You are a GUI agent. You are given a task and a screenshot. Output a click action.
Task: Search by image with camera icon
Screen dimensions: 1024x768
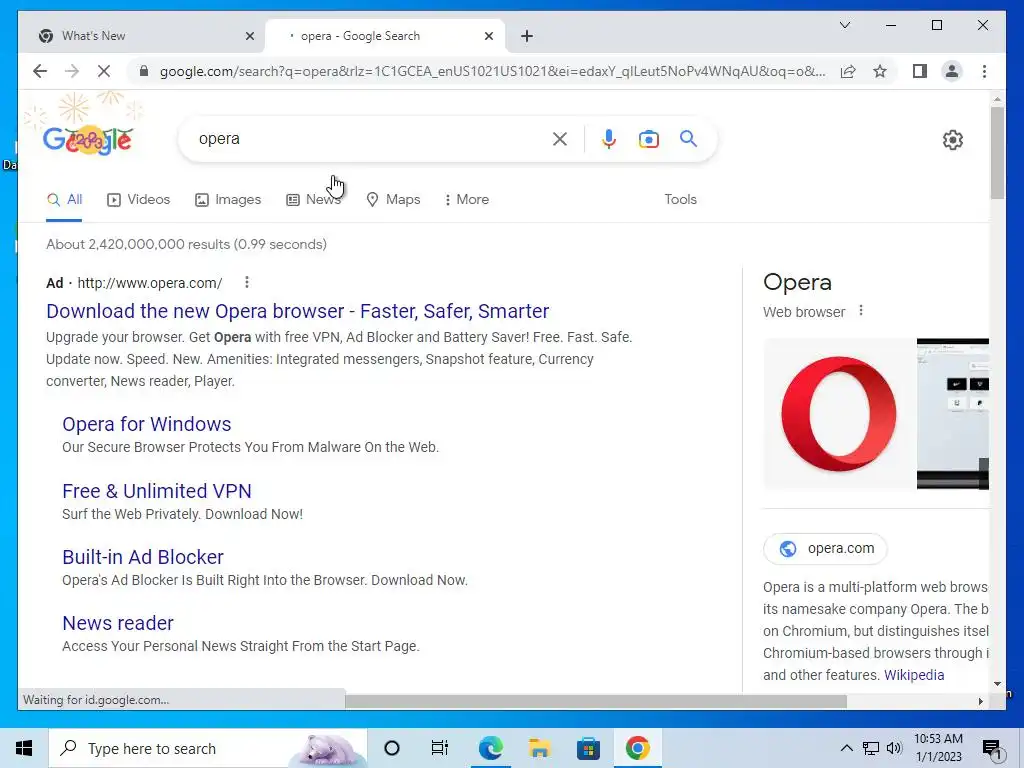coord(648,139)
